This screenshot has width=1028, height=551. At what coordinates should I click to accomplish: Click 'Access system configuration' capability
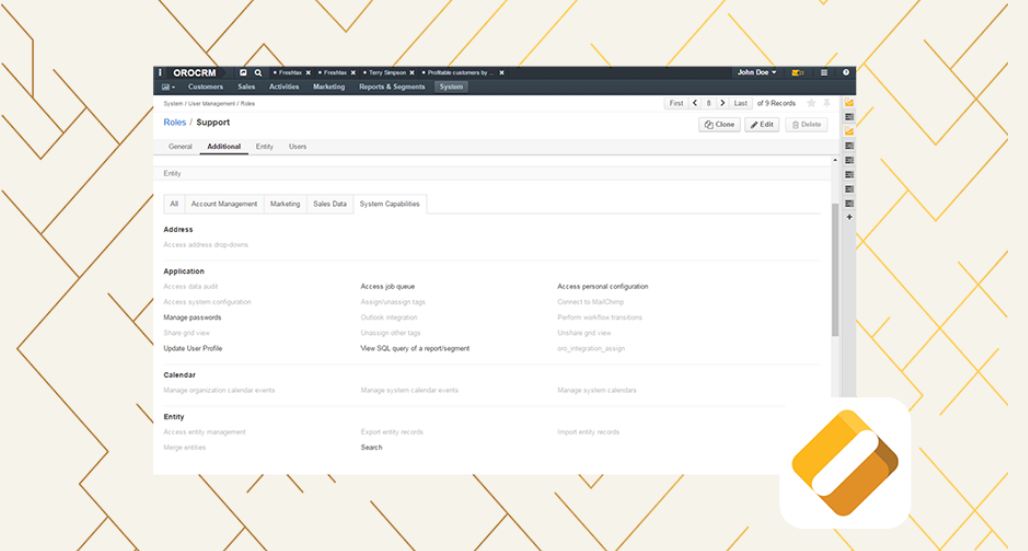[x=207, y=302]
